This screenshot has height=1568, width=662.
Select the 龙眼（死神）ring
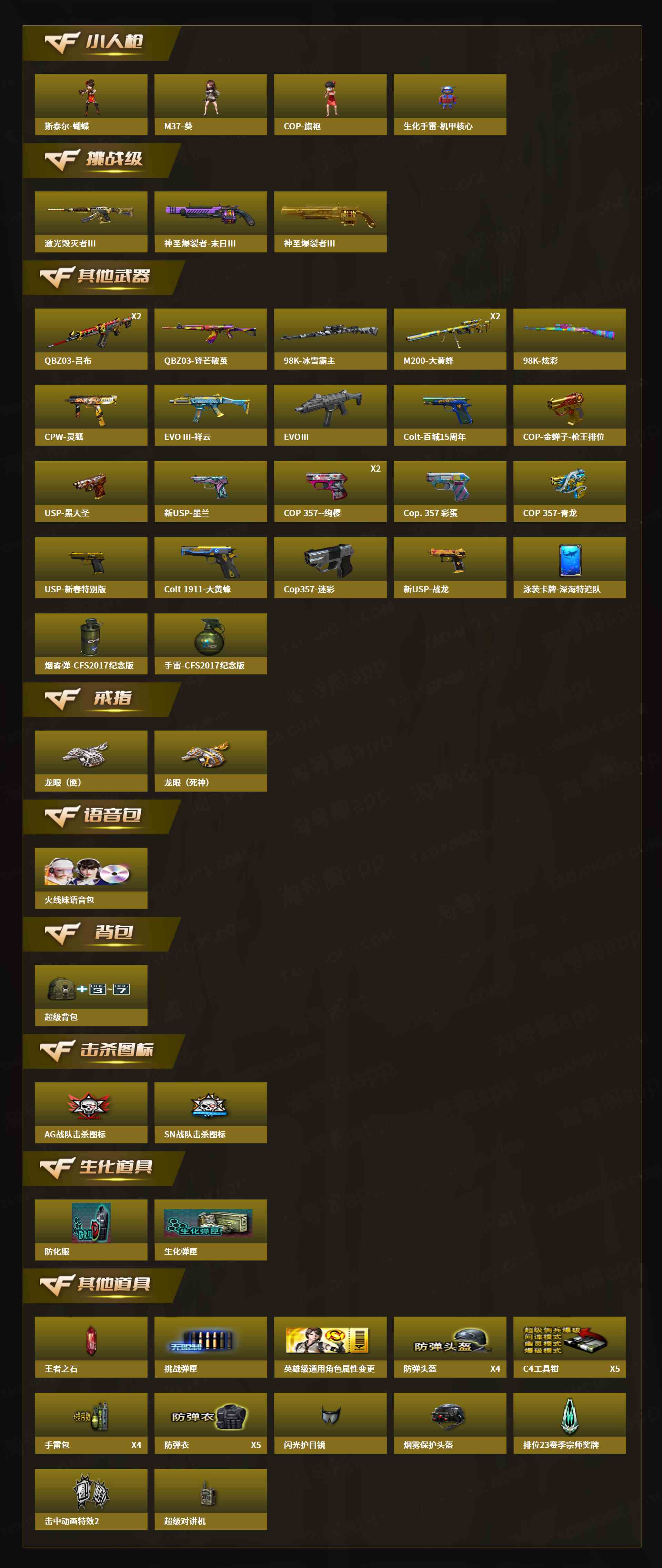point(211,761)
